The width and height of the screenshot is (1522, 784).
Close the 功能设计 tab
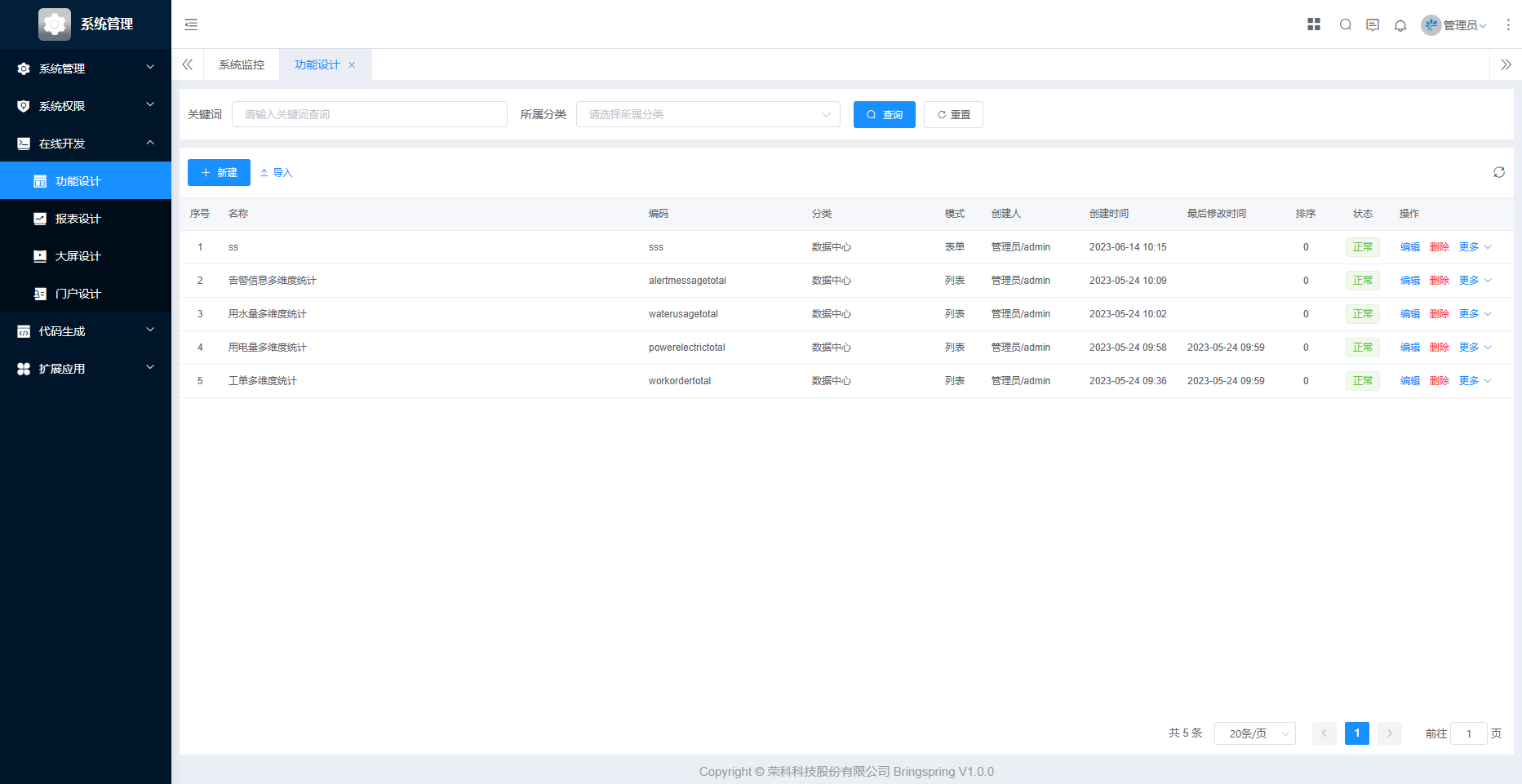353,65
